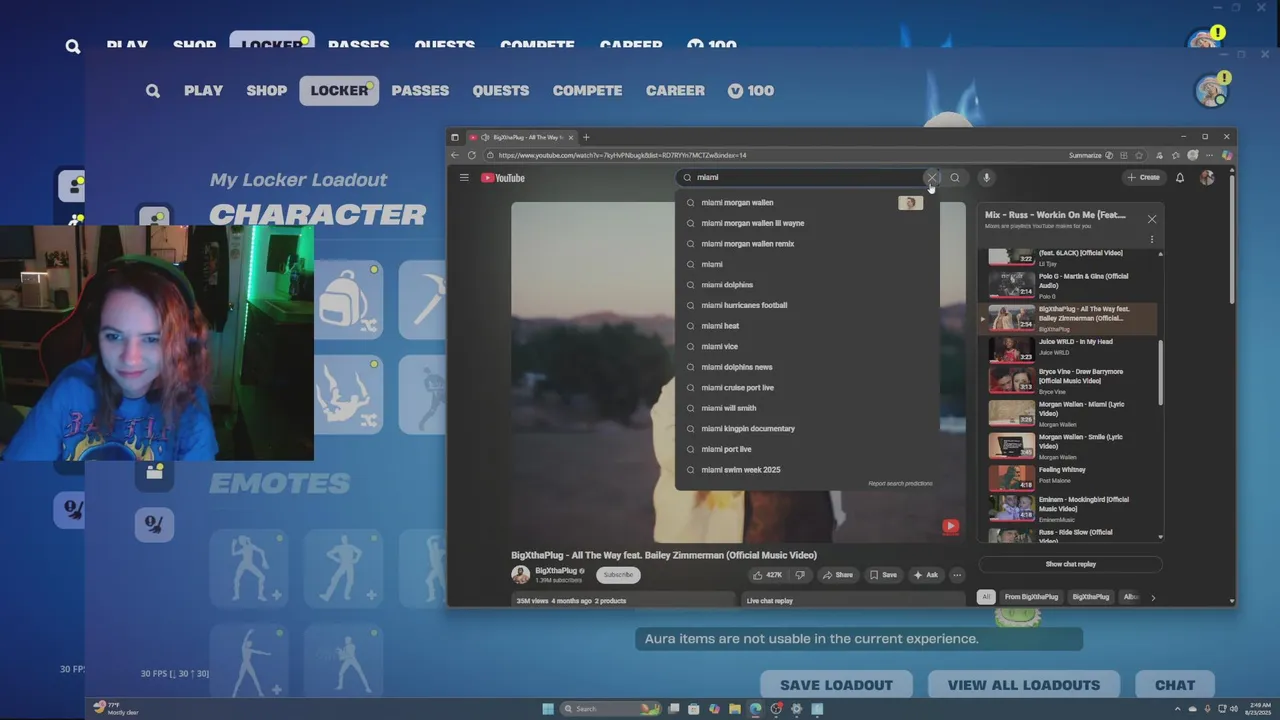
Task: Click the SAVE LOADOUT button
Action: (836, 685)
